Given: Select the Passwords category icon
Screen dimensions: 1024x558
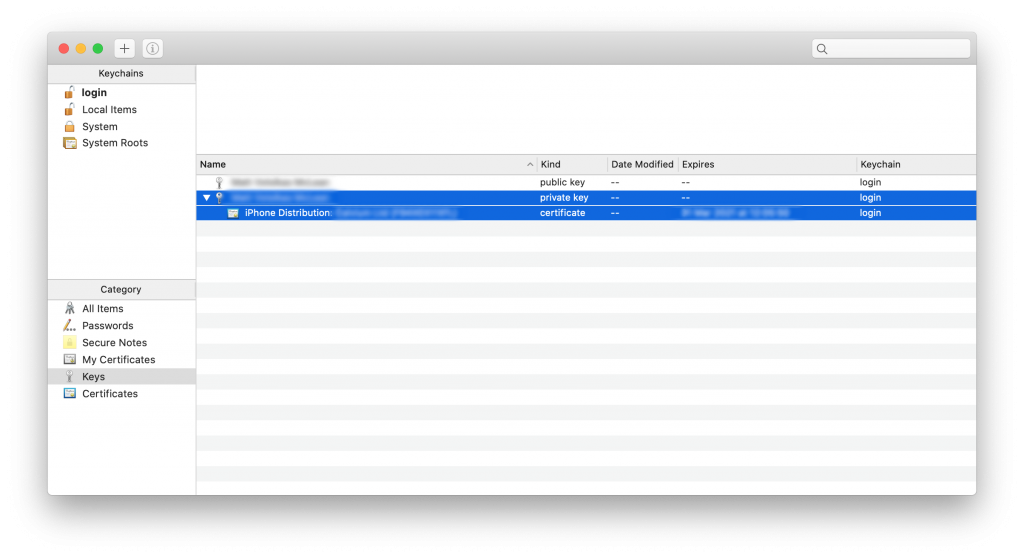Looking at the screenshot, I should coord(69,325).
